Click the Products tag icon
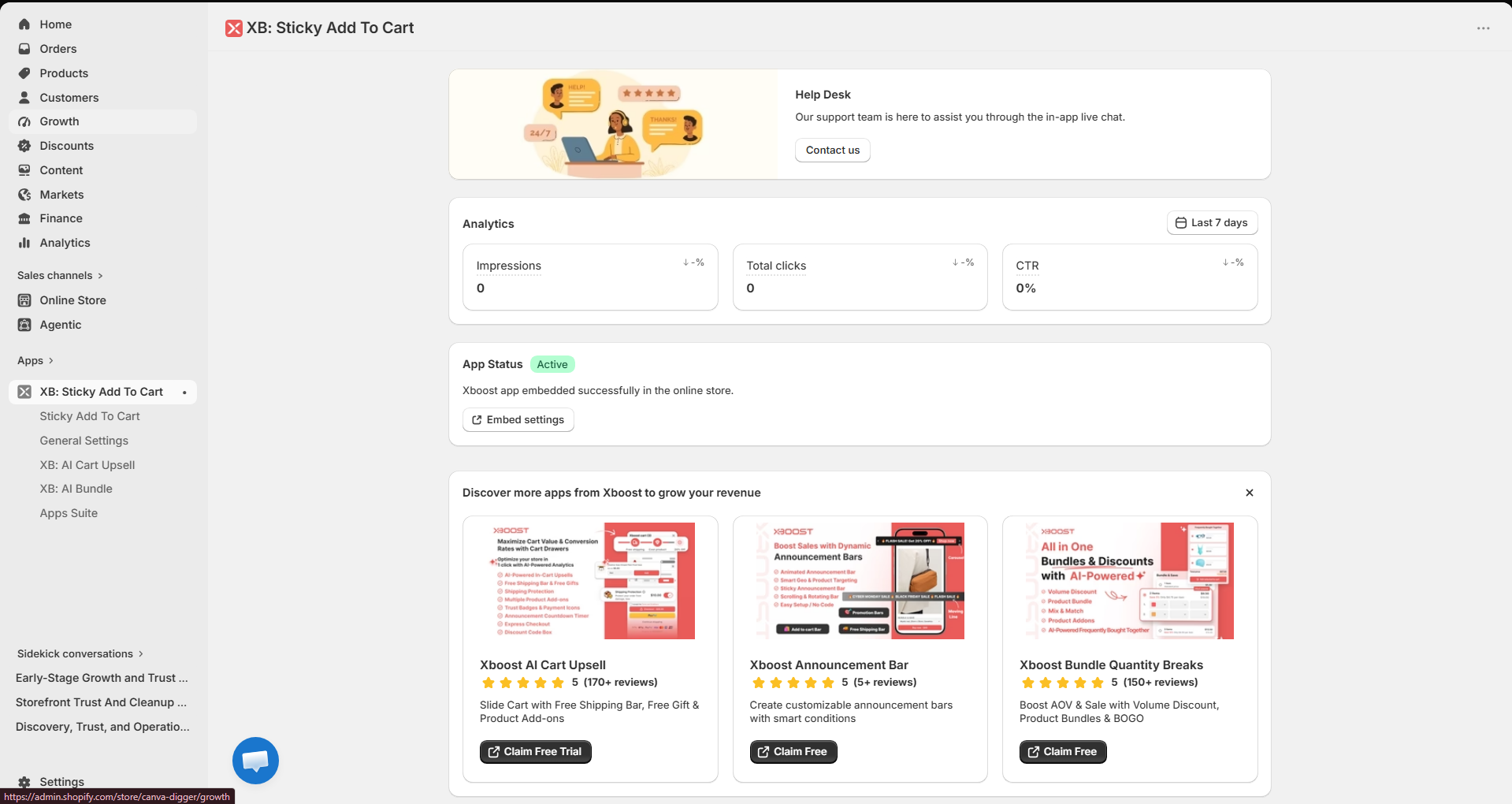The height and width of the screenshot is (804, 1512). (x=24, y=73)
